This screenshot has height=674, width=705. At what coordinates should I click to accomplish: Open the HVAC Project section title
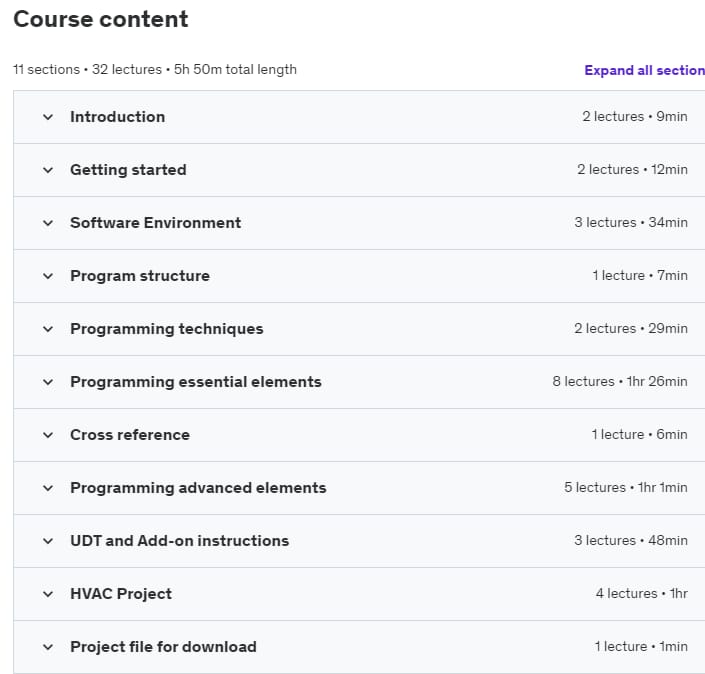120,594
